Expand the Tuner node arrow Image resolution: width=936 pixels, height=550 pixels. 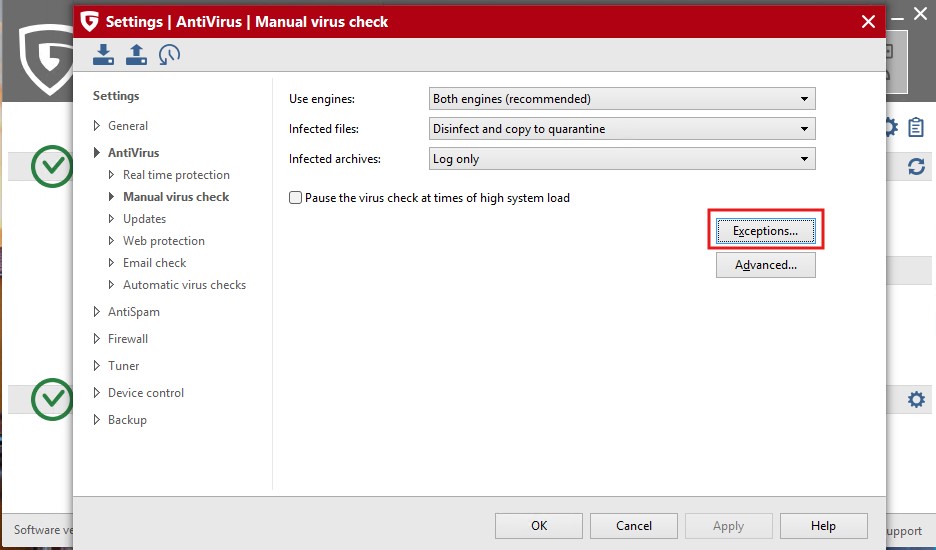pyautogui.click(x=97, y=365)
